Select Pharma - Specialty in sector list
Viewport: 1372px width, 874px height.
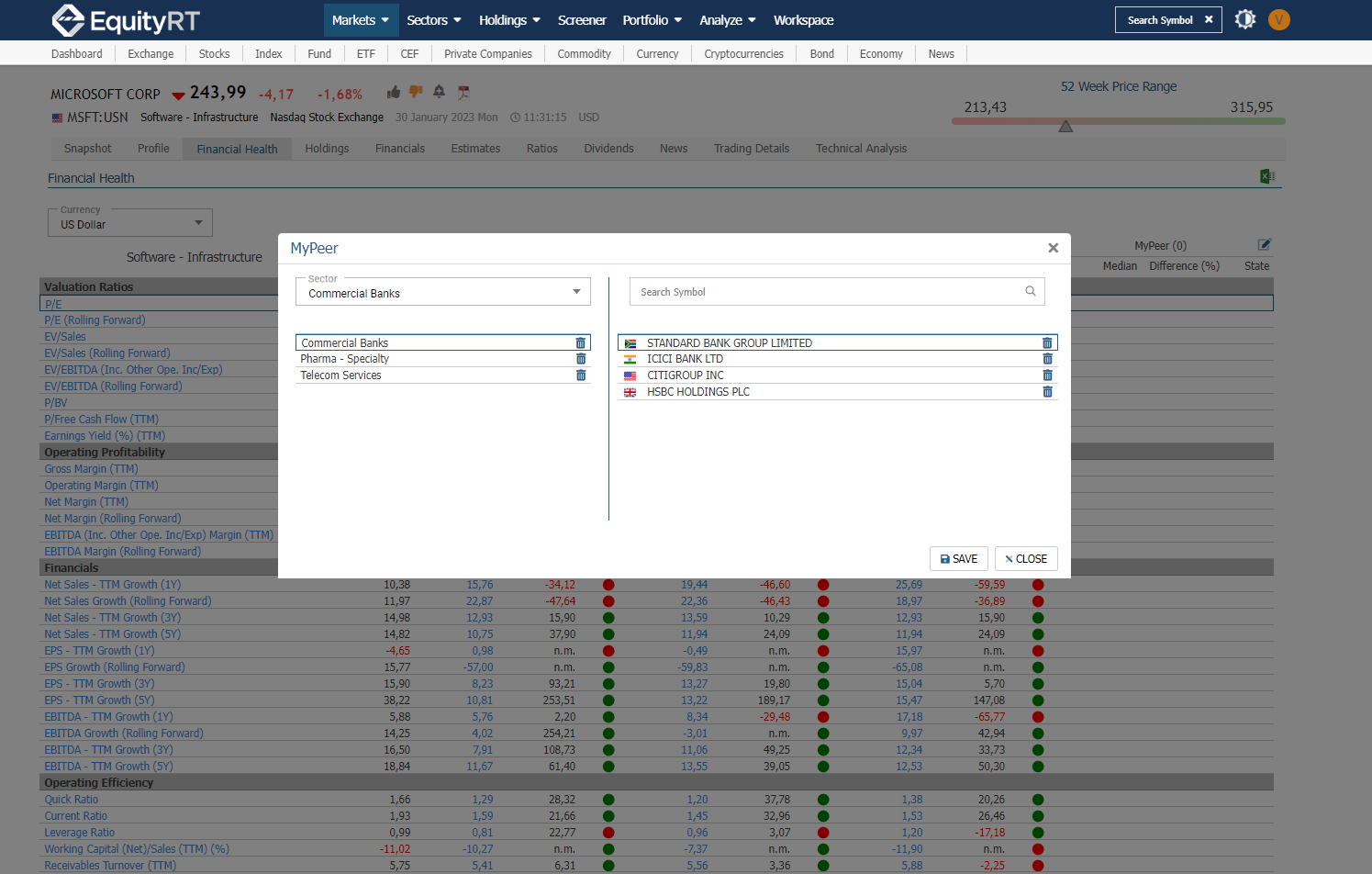(x=442, y=359)
